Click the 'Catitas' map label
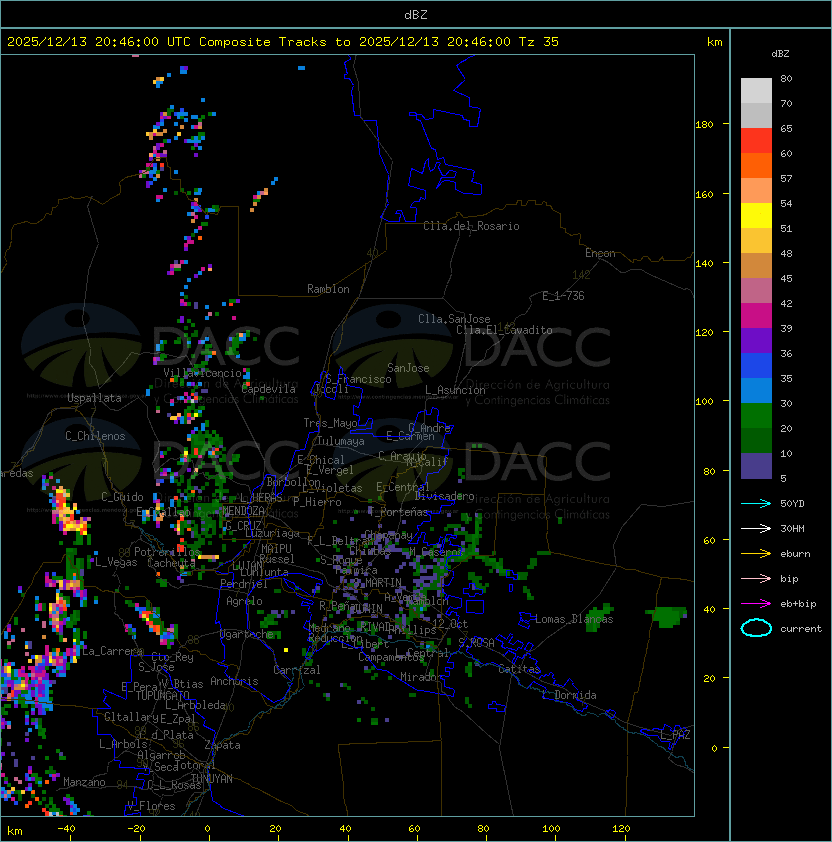Screen dimensions: 832x842 (x=519, y=669)
